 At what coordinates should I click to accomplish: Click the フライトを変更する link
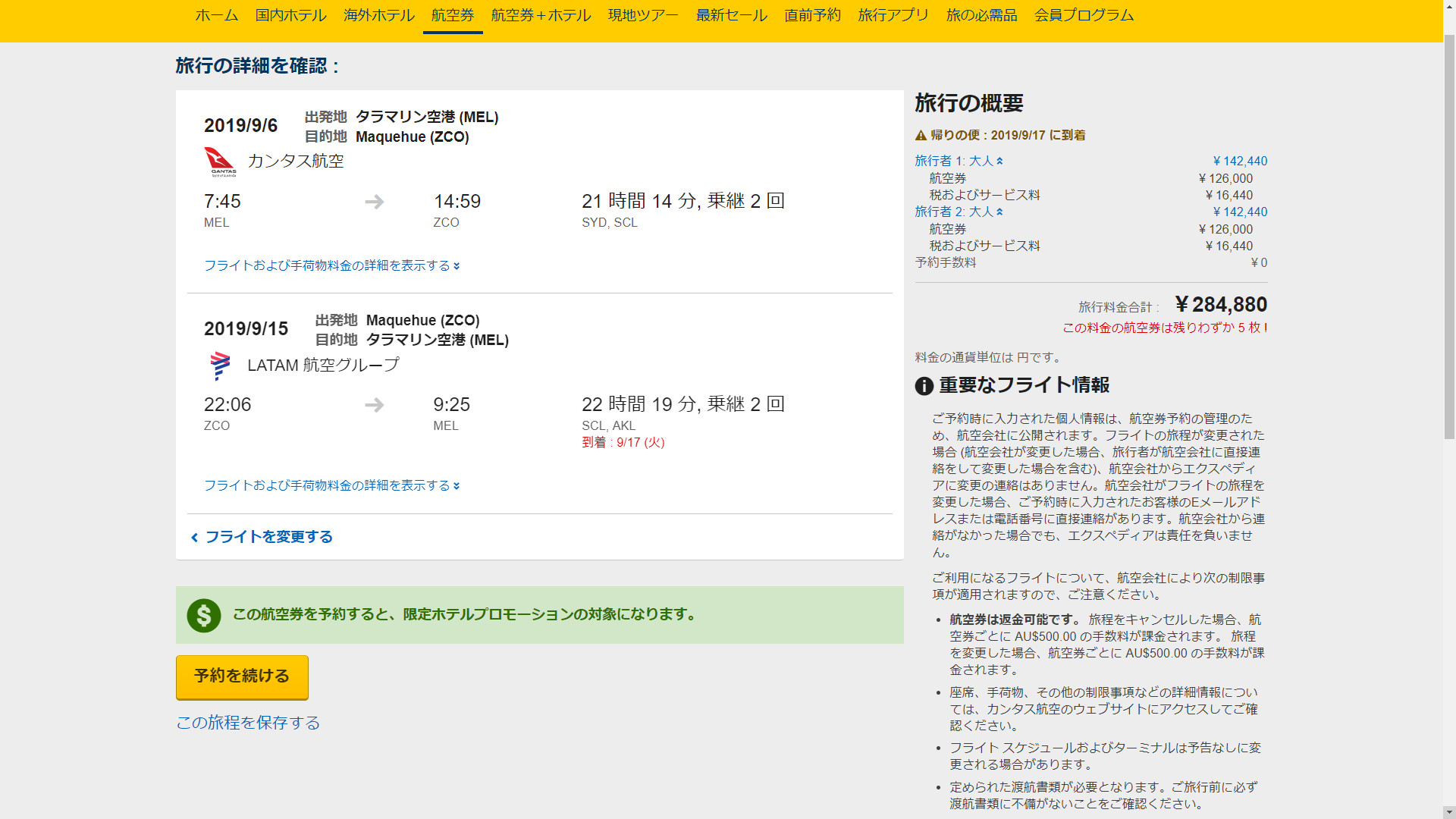tap(268, 537)
